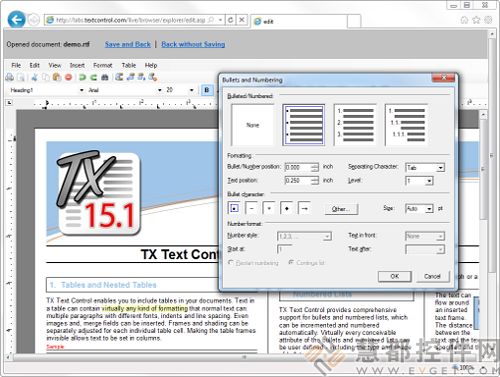This screenshot has height=377, width=500.
Task: Toggle the Bold formatting button
Action: point(207,90)
